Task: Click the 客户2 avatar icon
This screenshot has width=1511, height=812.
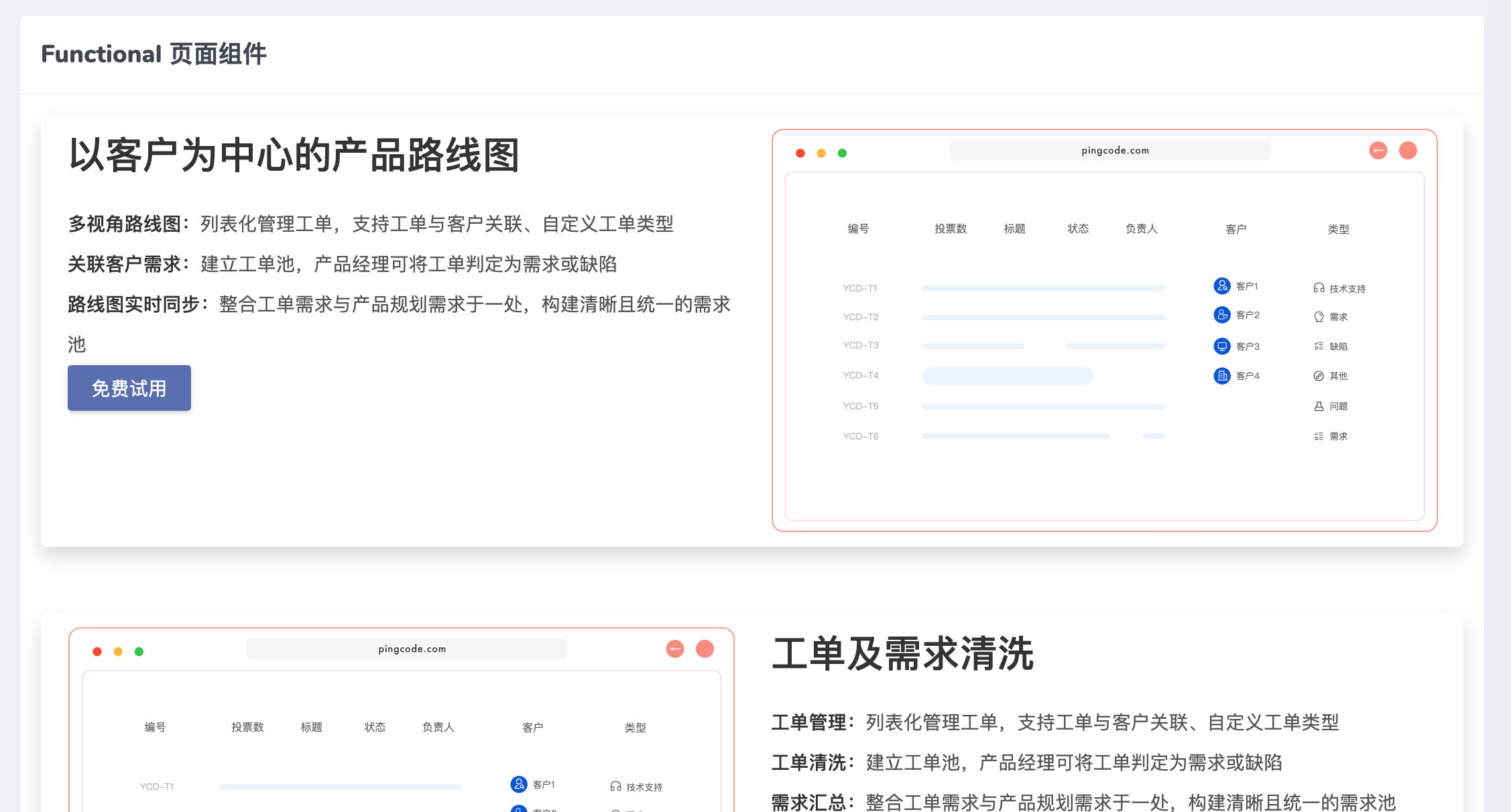Action: [1221, 315]
